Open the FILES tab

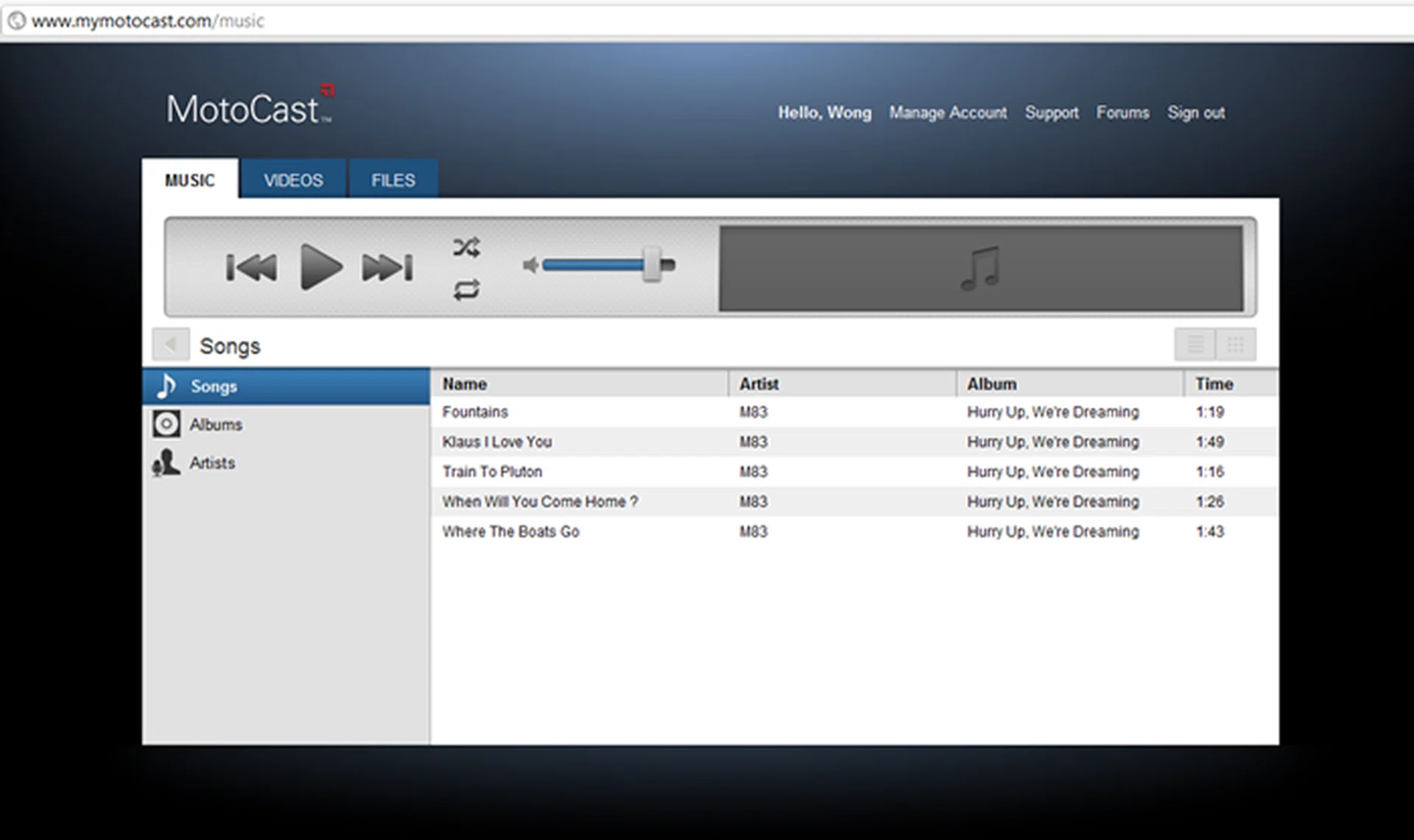[x=393, y=179]
